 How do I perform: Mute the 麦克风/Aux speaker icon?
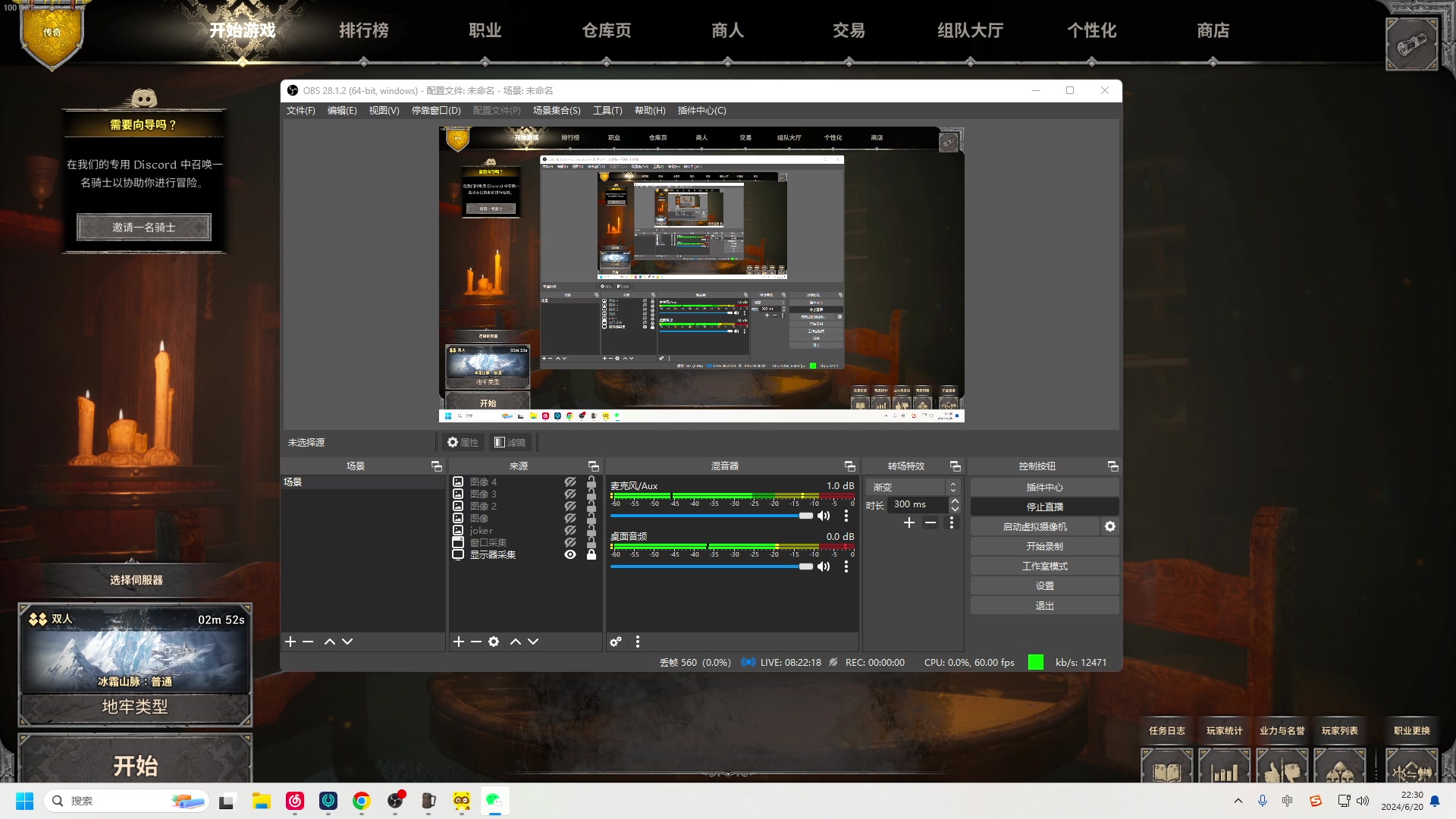pos(824,516)
